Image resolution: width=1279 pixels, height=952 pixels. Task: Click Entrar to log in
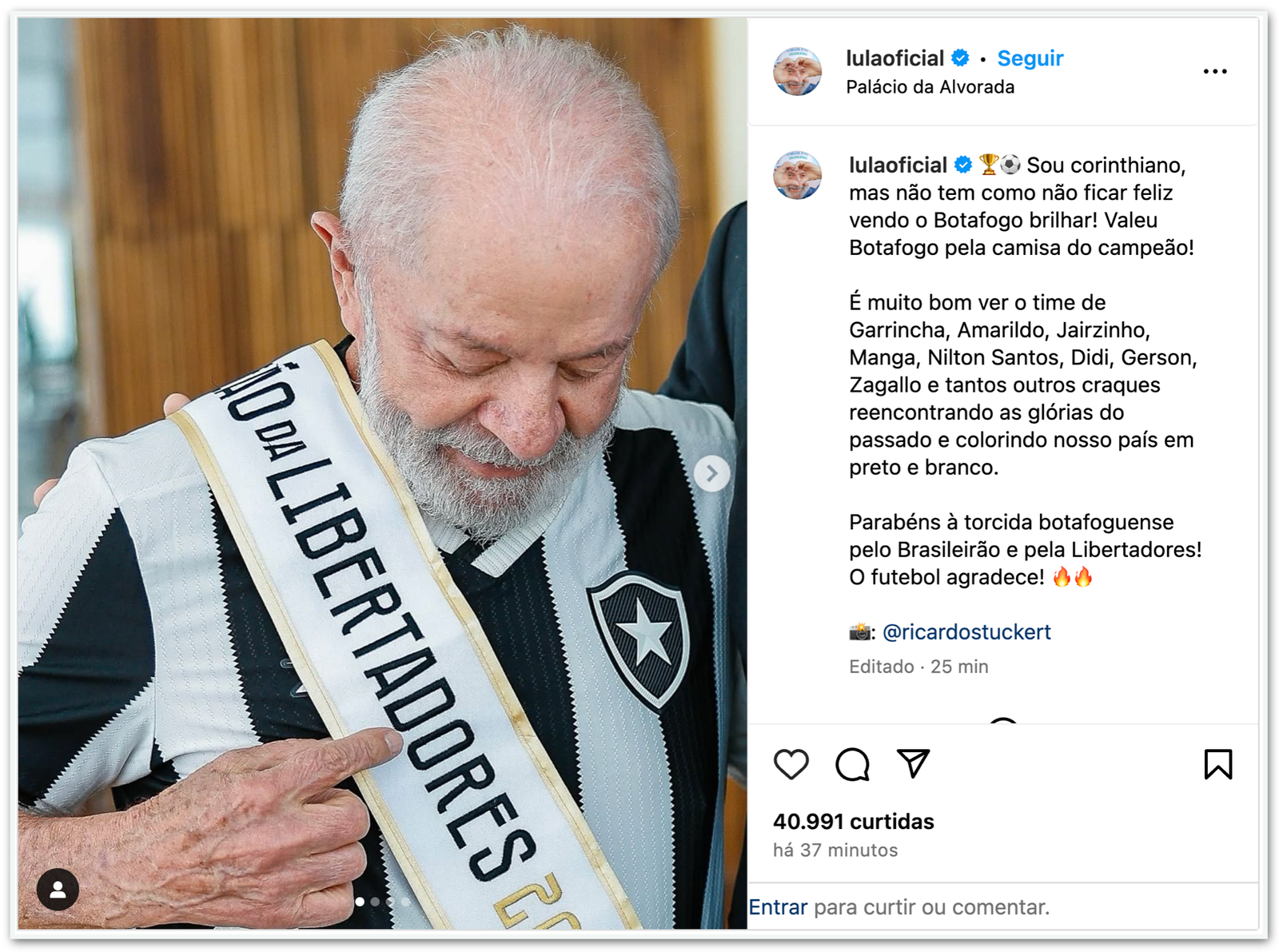pos(778,907)
